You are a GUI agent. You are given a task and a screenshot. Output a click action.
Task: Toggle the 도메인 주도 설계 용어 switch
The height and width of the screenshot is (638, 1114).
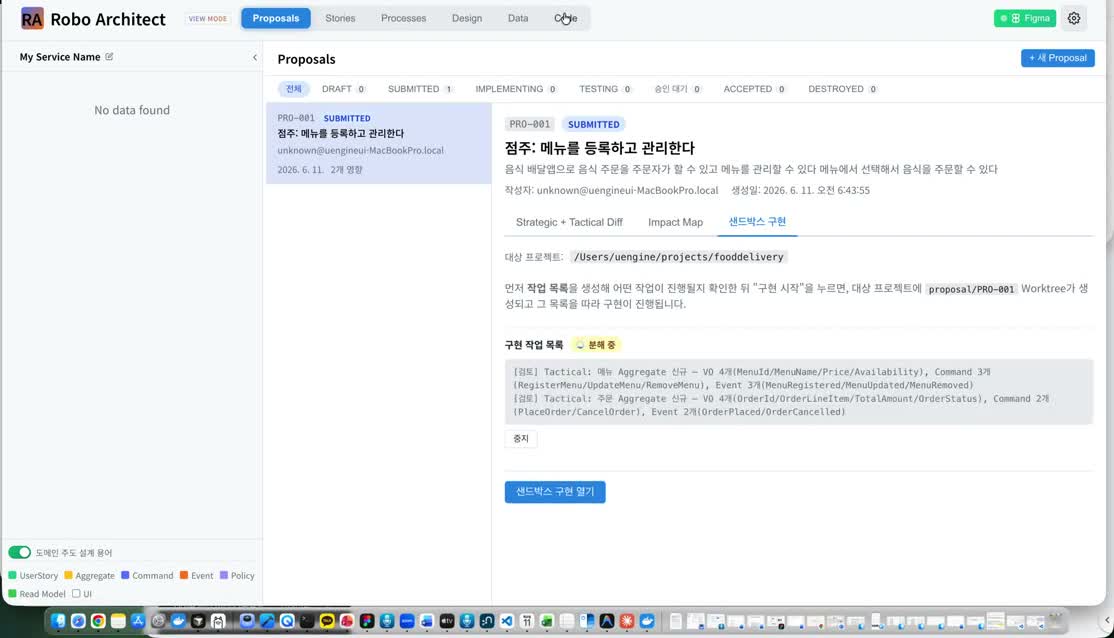point(20,553)
